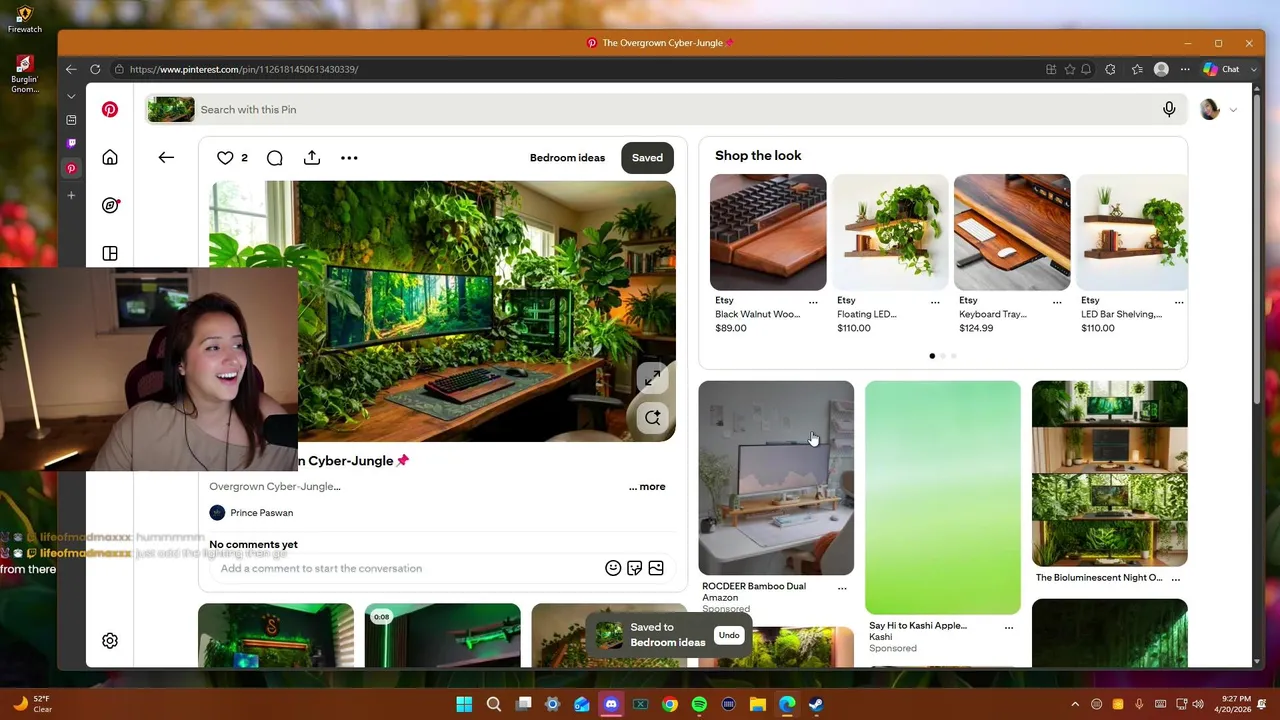1280x720 pixels.
Task: Expand the Pinterest account dropdown chevron
Action: (x=1233, y=110)
